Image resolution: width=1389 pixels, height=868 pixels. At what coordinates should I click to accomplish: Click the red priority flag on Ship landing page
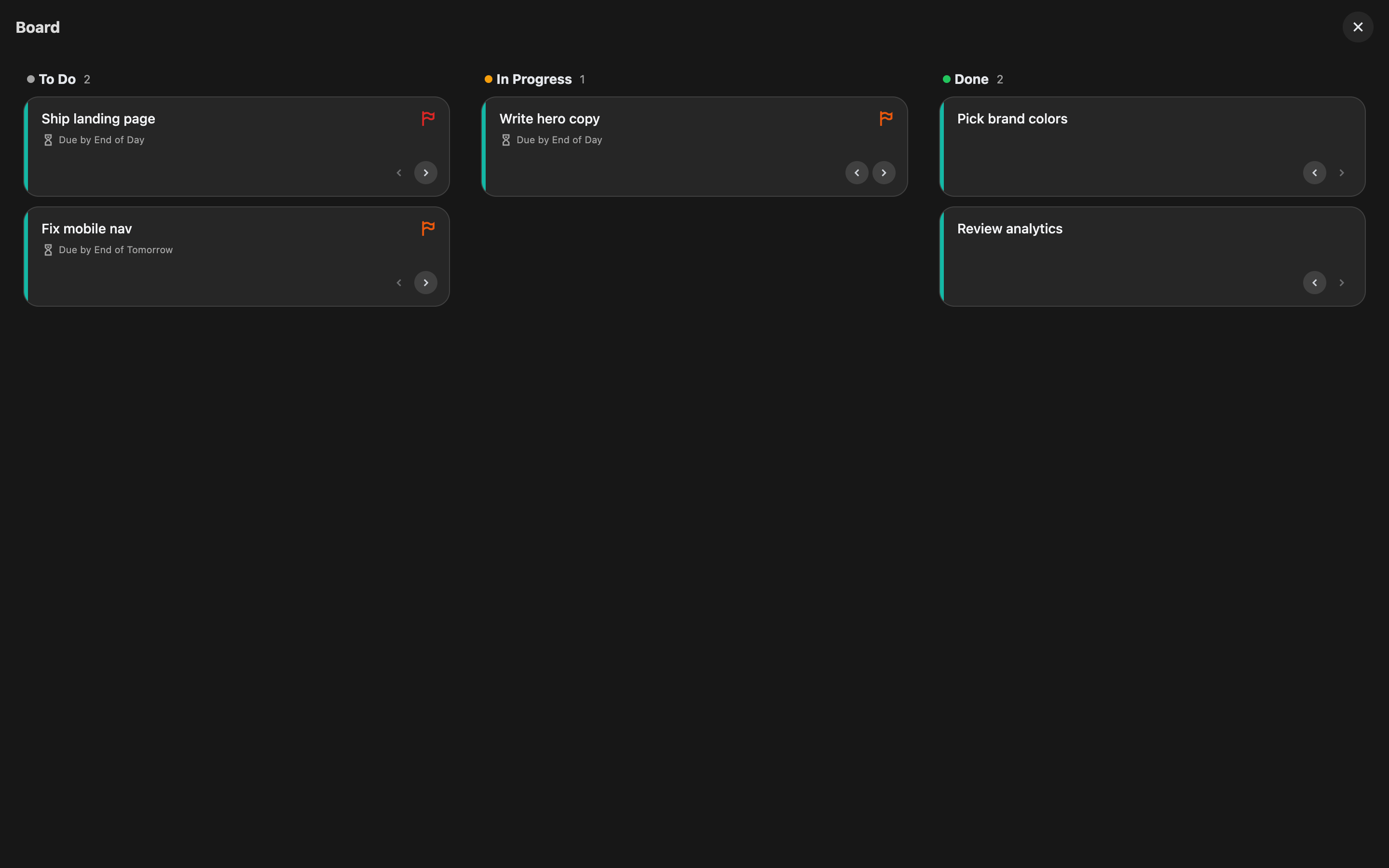click(x=428, y=118)
